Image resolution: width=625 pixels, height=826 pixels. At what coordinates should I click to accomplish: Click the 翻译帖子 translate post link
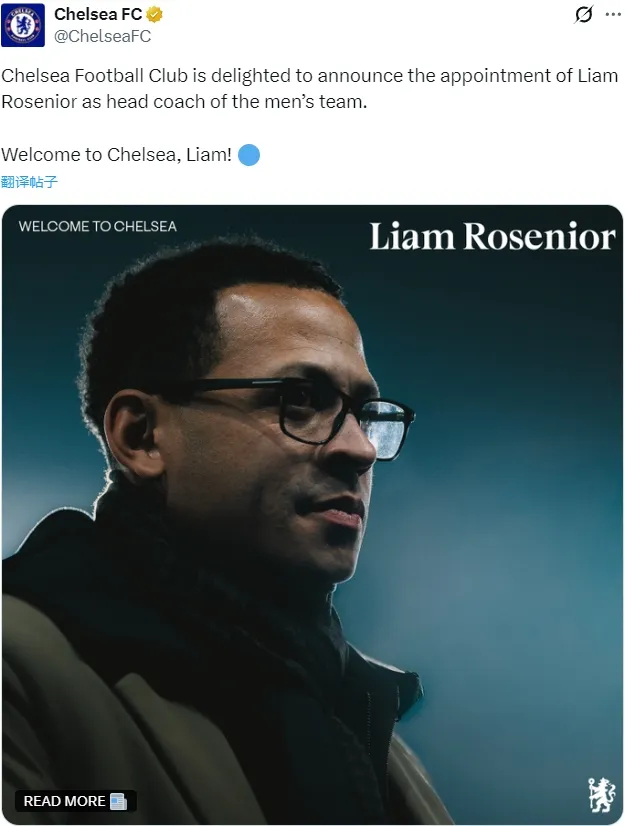coord(30,182)
